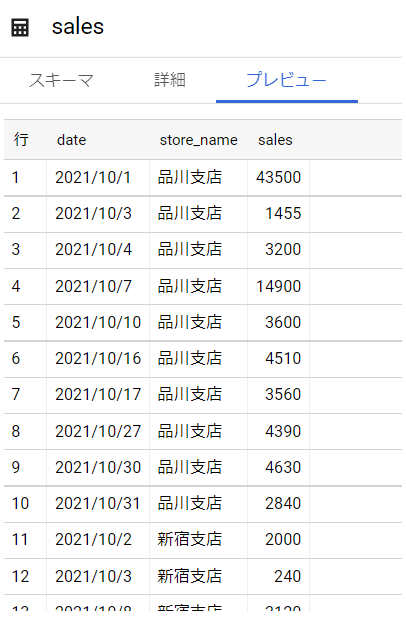Switch to the スキーマ tab
406x622 pixels.
[61, 80]
